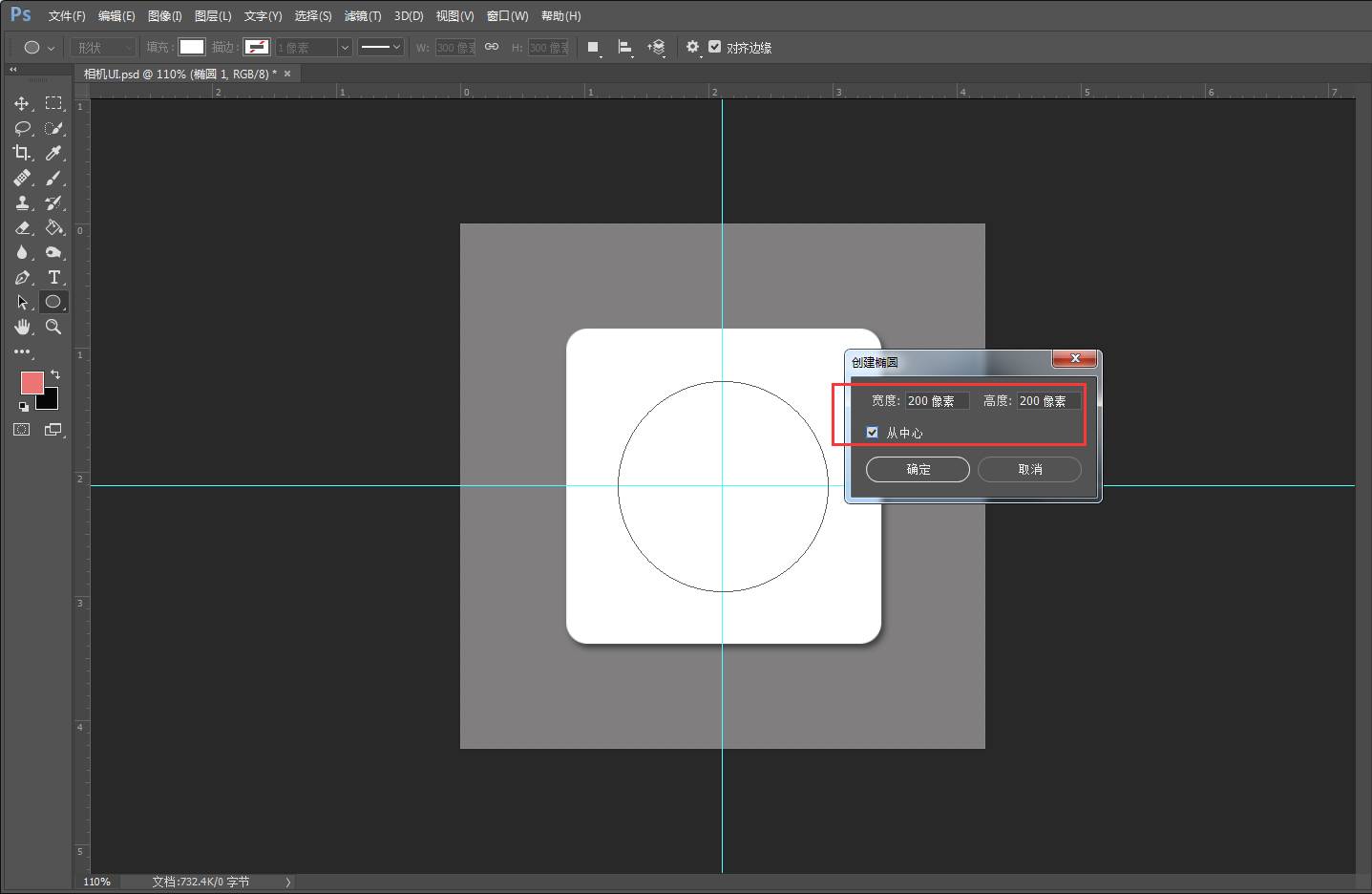Collapse the toolbar with double-arrow
The height and width of the screenshot is (894, 1372).
[13, 70]
